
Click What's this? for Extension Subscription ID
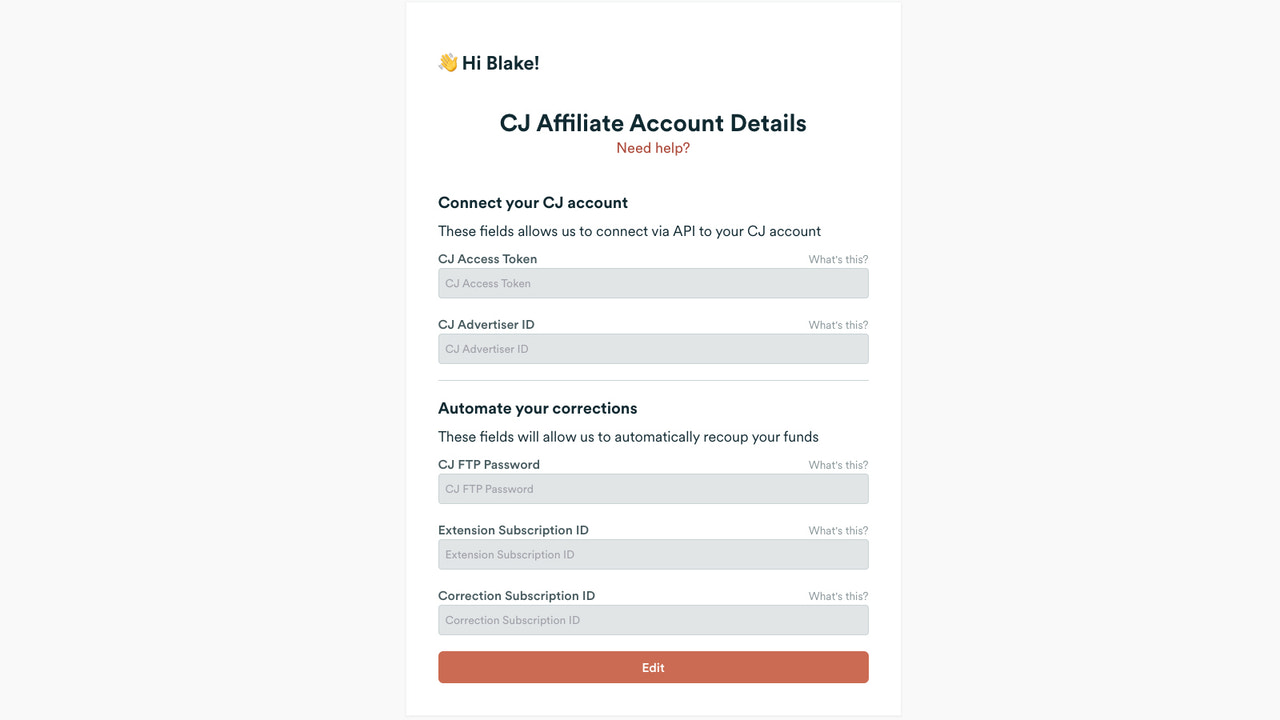[838, 530]
